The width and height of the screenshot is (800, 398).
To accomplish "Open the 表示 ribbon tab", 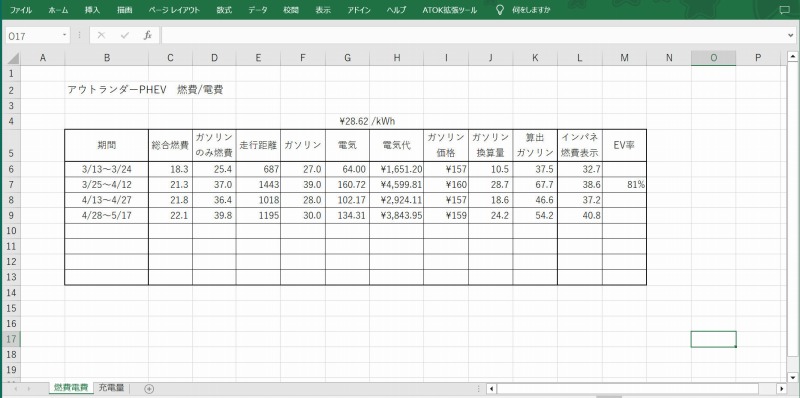I will [323, 10].
